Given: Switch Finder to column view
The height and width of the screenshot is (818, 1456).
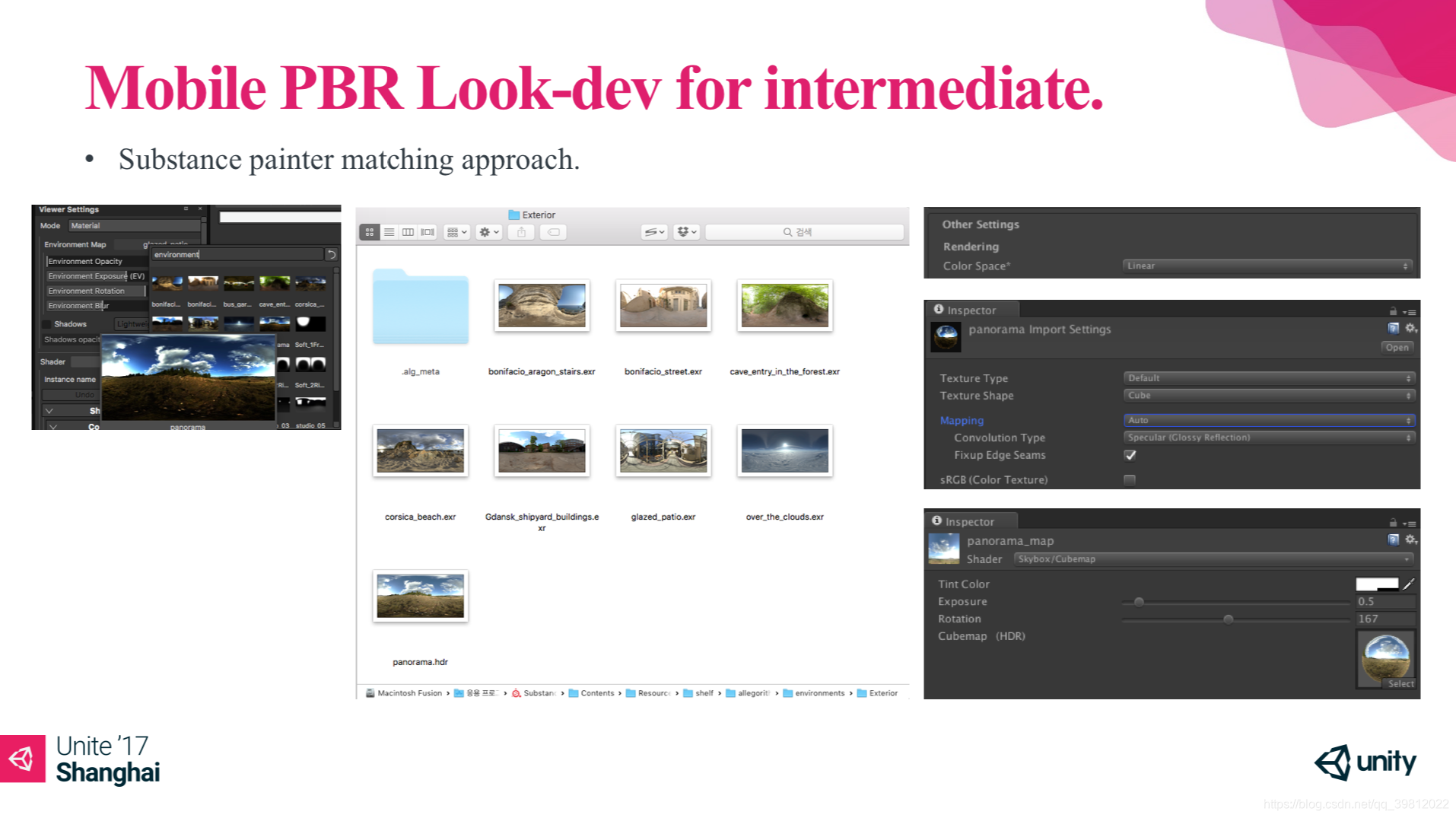Looking at the screenshot, I should (x=408, y=232).
